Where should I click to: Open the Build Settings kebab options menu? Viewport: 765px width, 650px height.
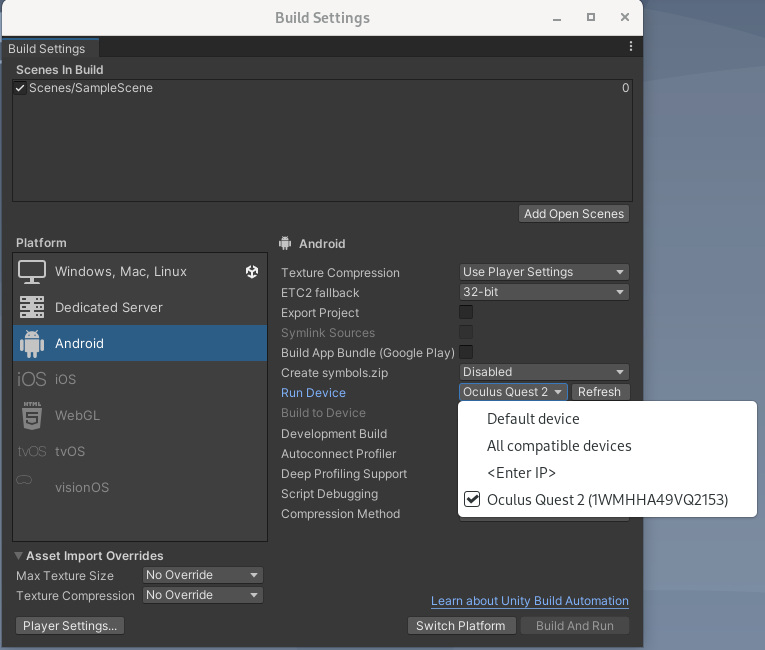pyautogui.click(x=631, y=47)
